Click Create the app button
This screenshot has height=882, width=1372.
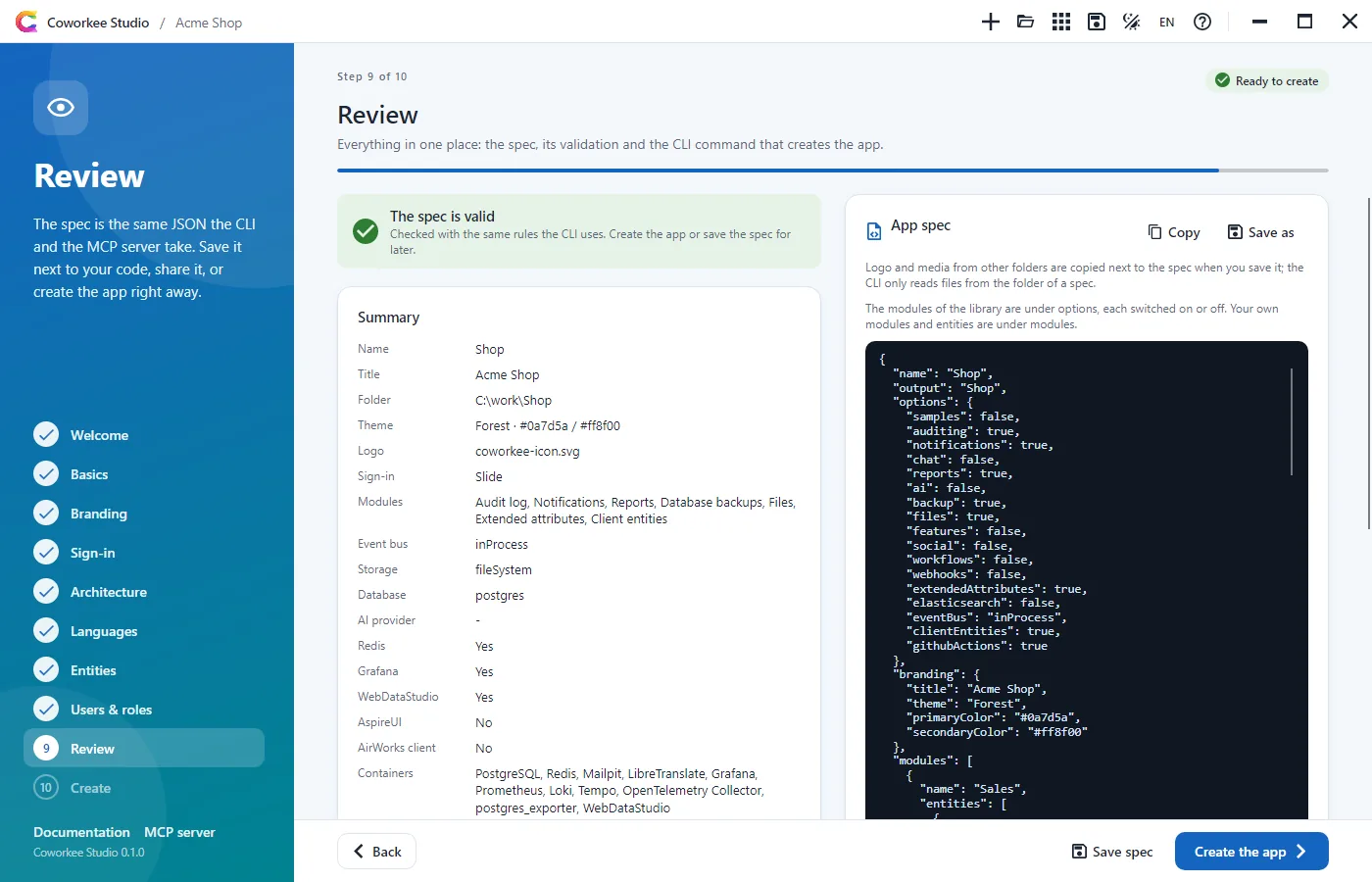(1251, 852)
